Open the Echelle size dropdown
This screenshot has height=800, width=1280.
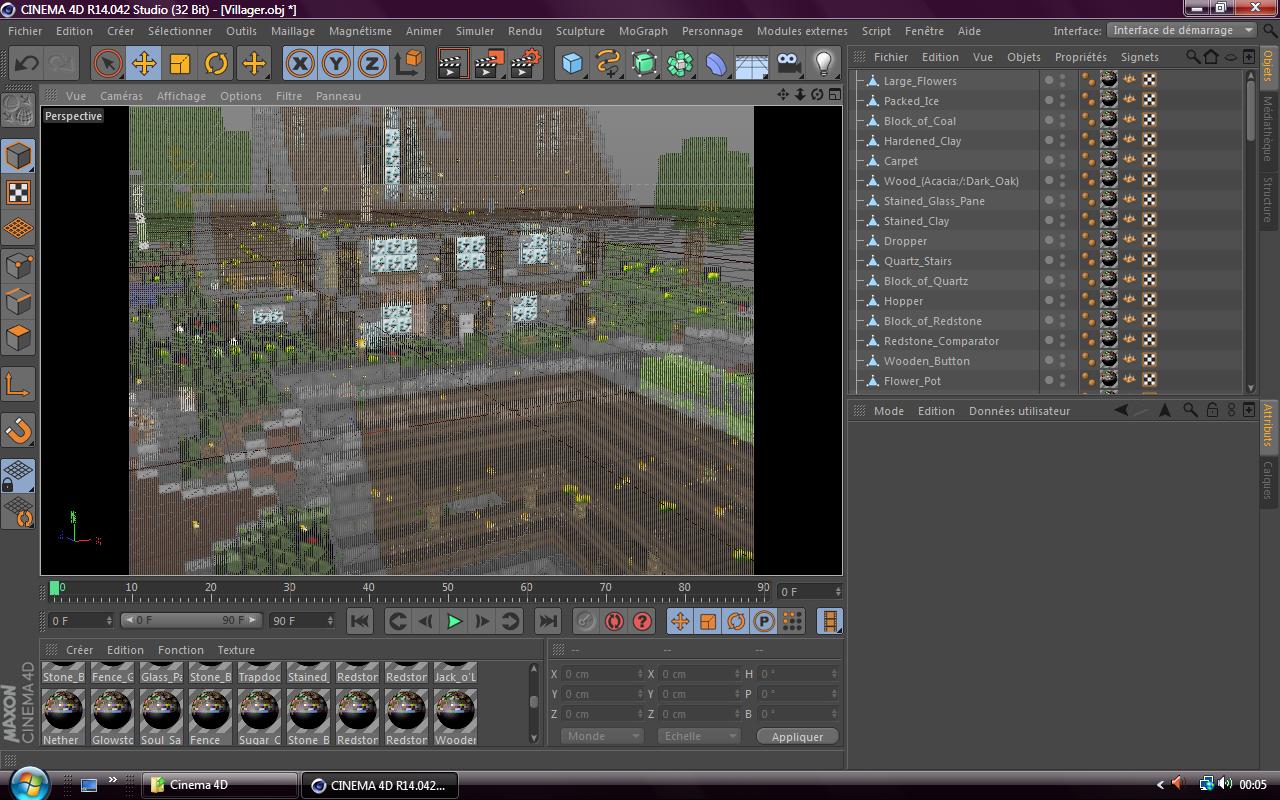(x=698, y=736)
